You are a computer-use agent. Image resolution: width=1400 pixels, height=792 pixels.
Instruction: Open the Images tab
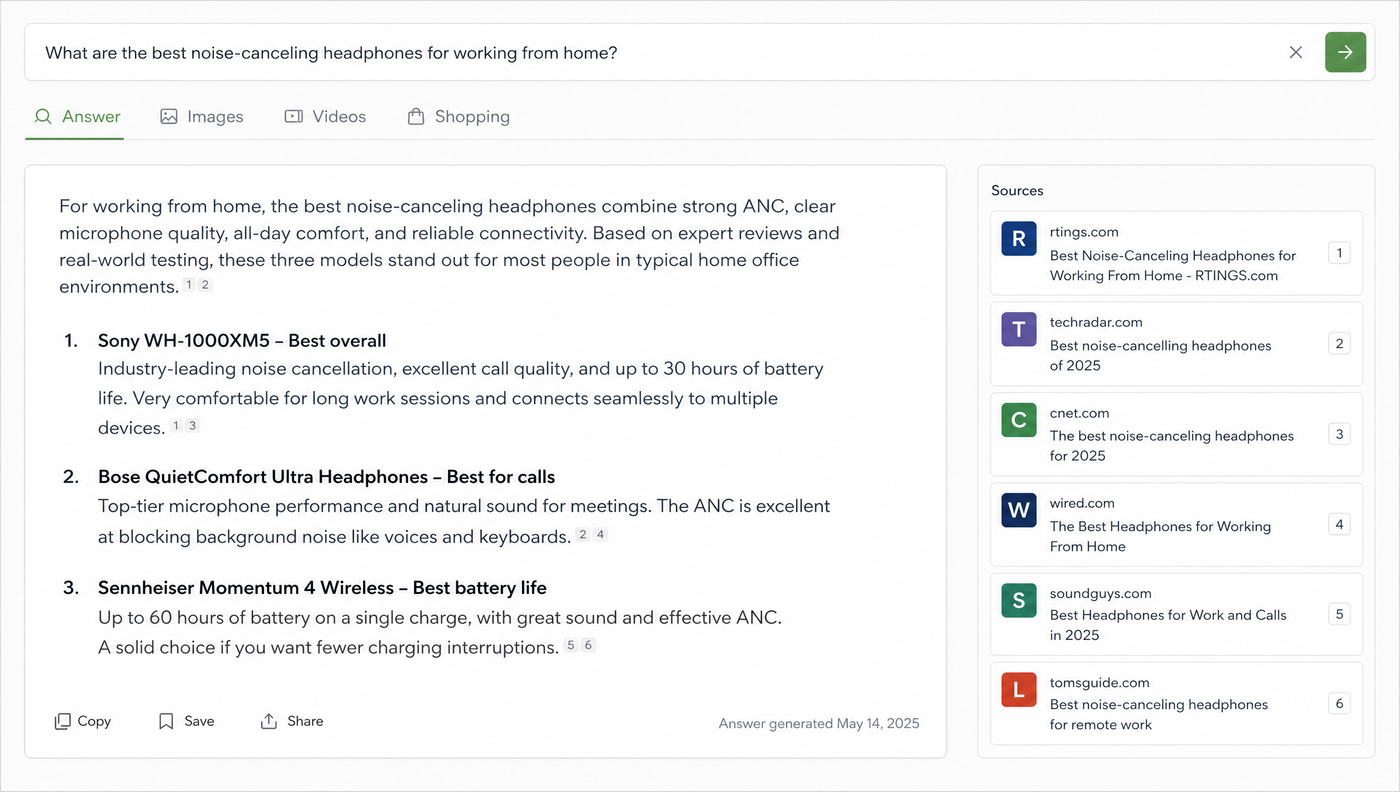coord(202,116)
